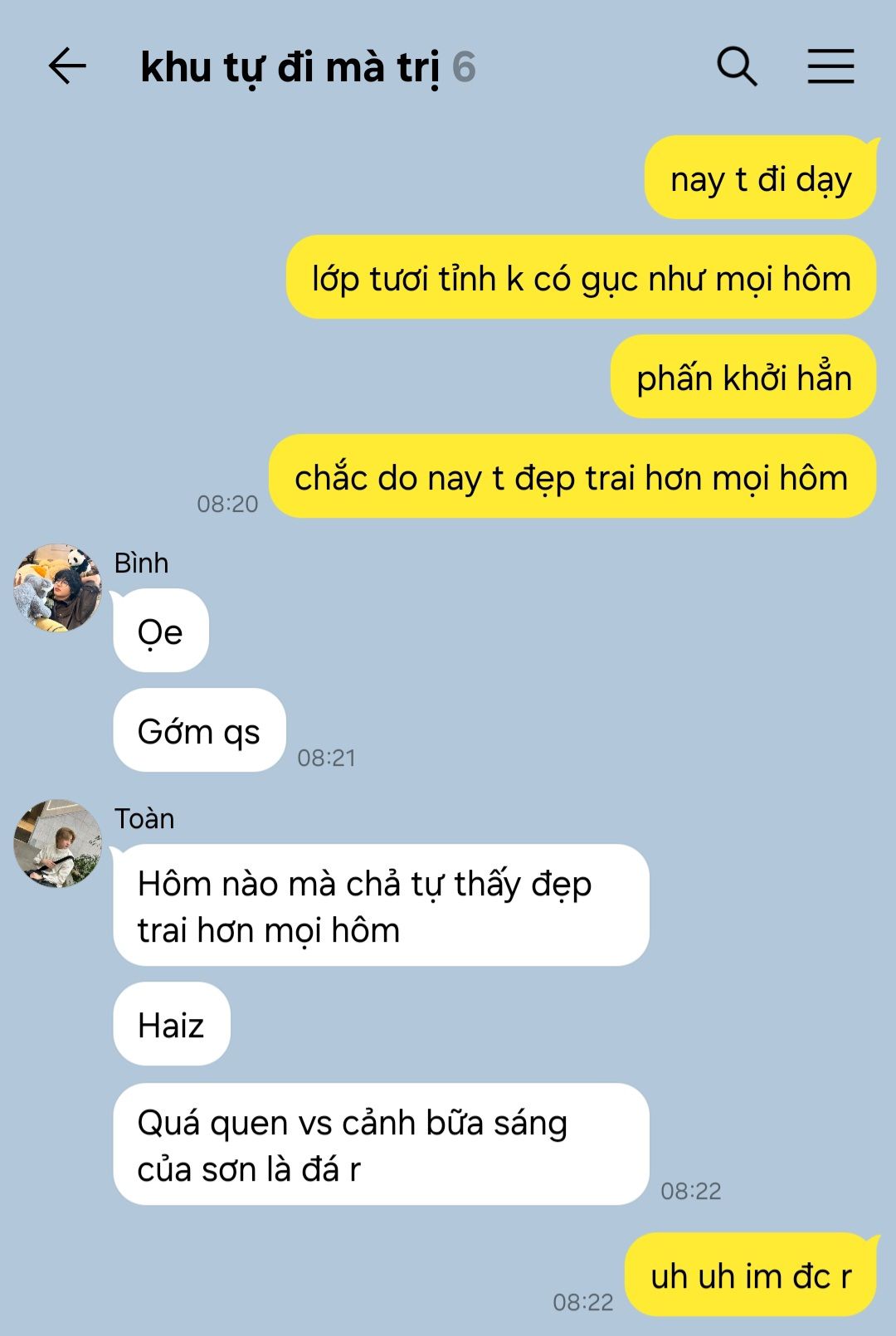Tap the 08:21 timestamp beside 'Gớm qs'
896x1336 pixels.
click(327, 758)
